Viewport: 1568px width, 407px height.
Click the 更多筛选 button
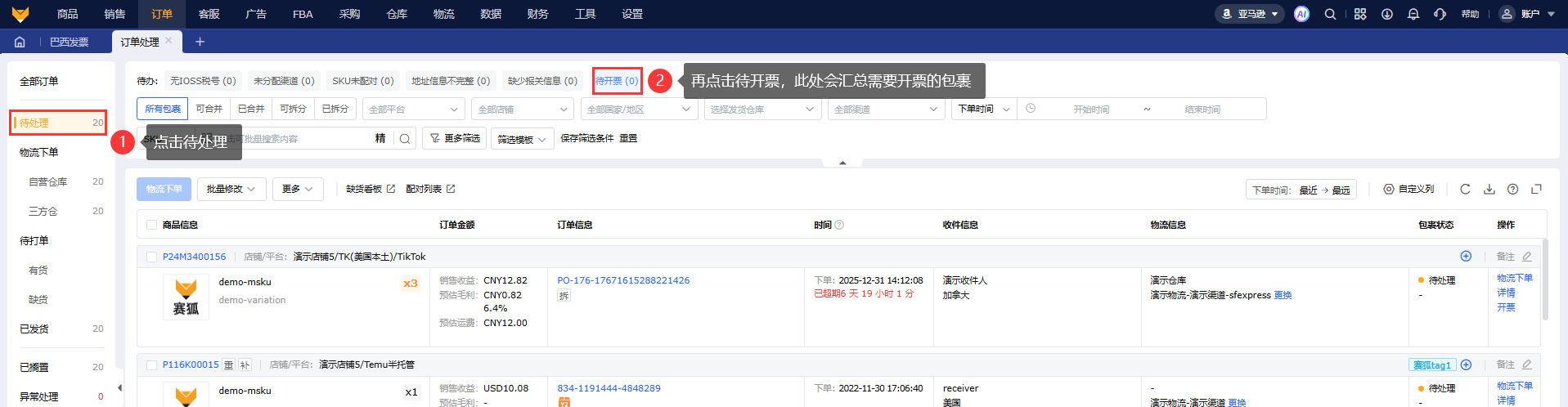coord(455,139)
